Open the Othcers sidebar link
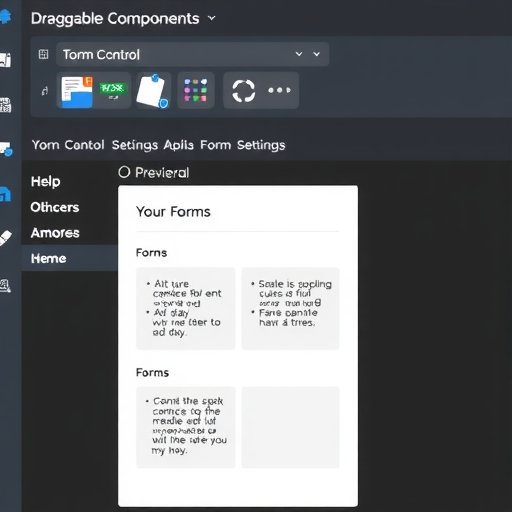Screen dimensions: 512x512 [x=55, y=207]
